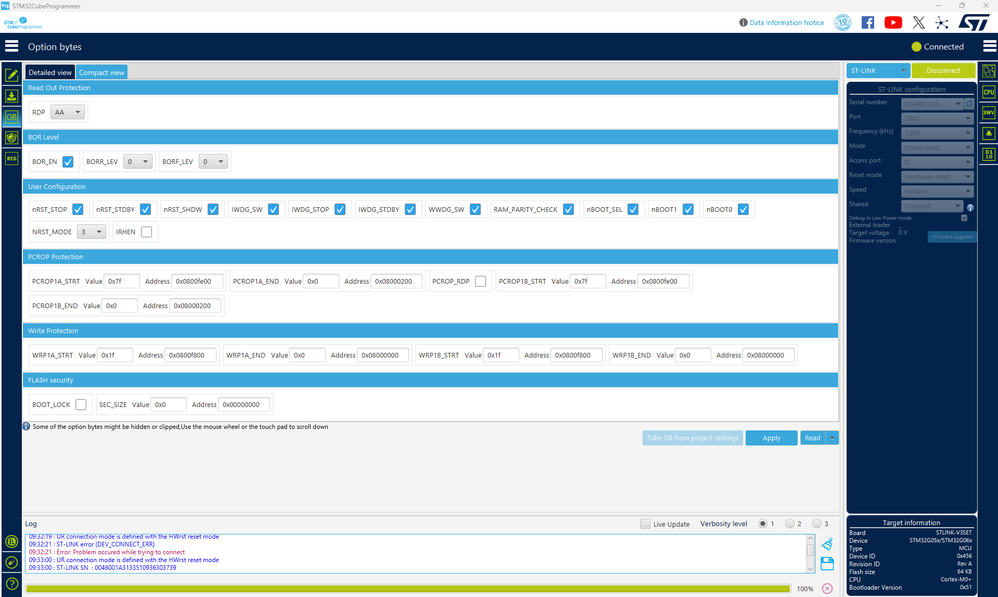Screen dimensions: 998x597
Task: Cancel progress with the red X icon
Action: (x=827, y=588)
